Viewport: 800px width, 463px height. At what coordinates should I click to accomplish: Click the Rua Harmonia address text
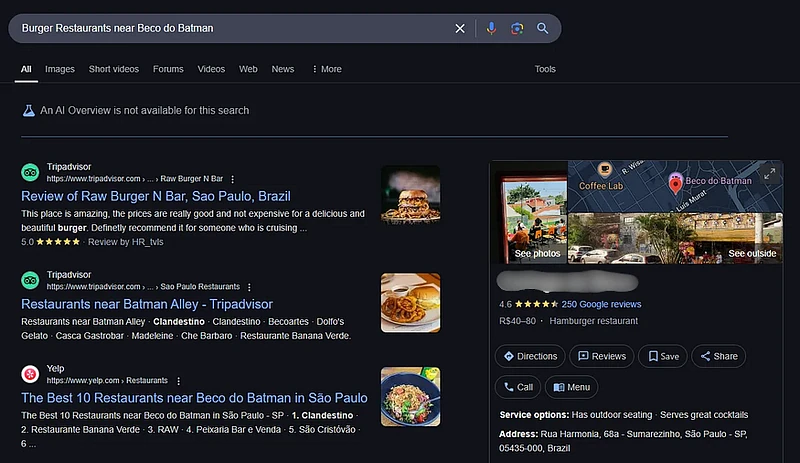(623, 441)
